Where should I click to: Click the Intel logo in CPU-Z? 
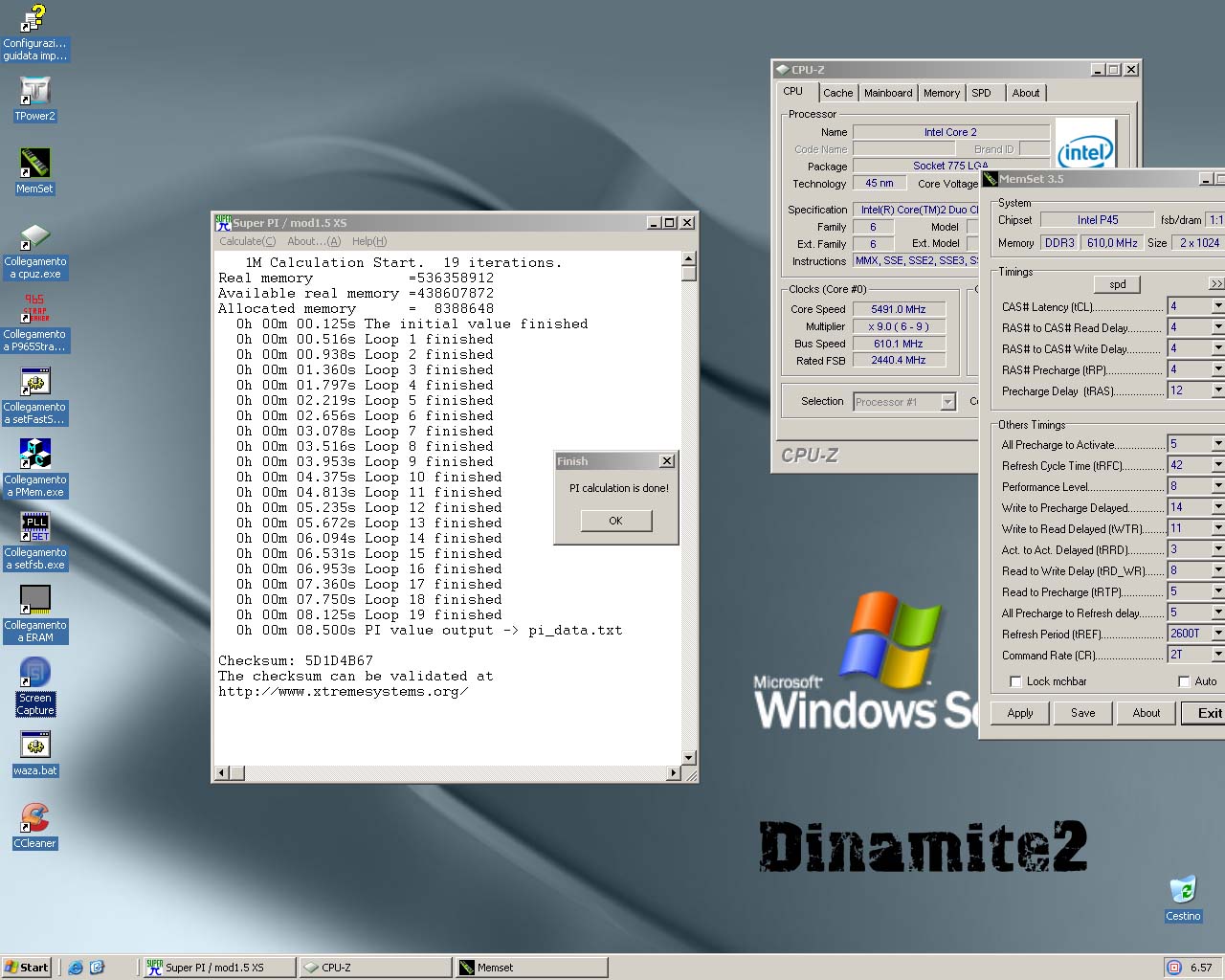(x=1085, y=144)
